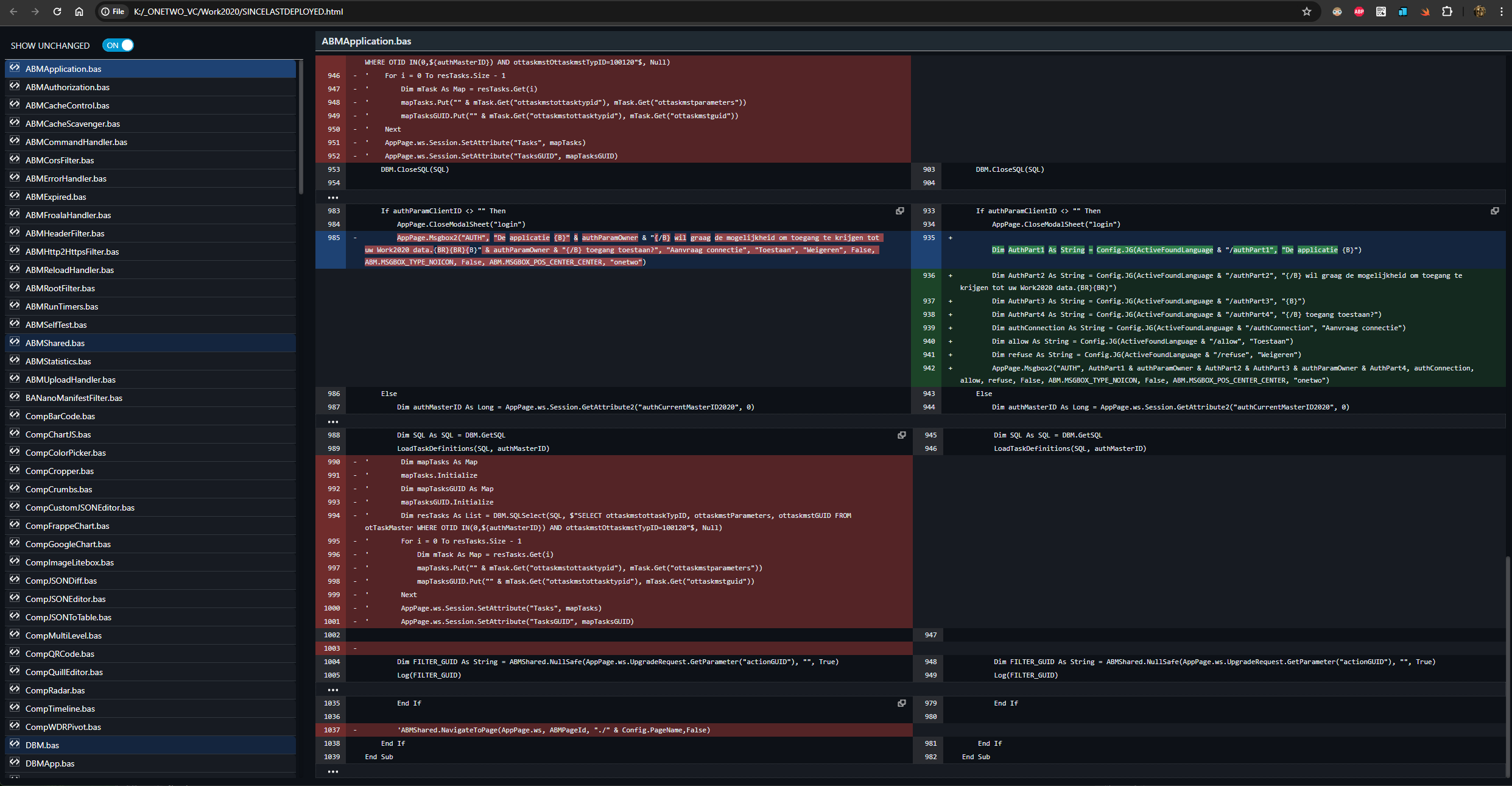
Task: Expand collapsed lines below line 987
Action: click(x=332, y=422)
